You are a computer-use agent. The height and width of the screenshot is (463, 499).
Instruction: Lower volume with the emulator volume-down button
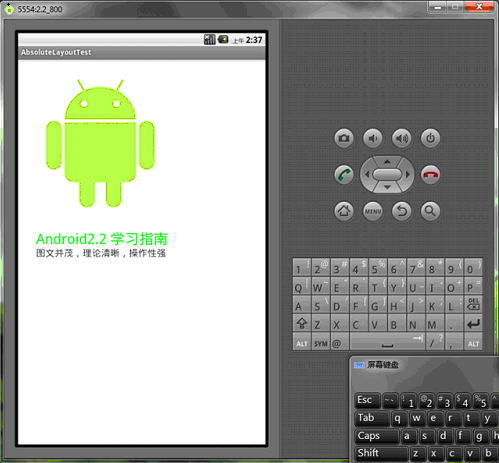coord(373,138)
